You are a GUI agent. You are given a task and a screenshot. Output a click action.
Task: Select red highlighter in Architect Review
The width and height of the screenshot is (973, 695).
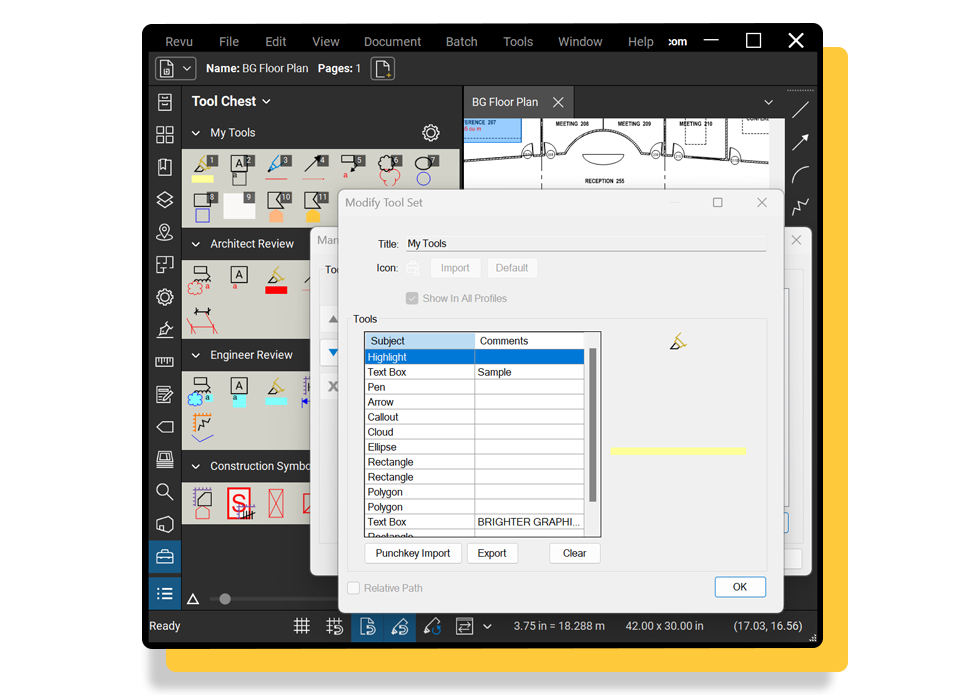tap(276, 281)
